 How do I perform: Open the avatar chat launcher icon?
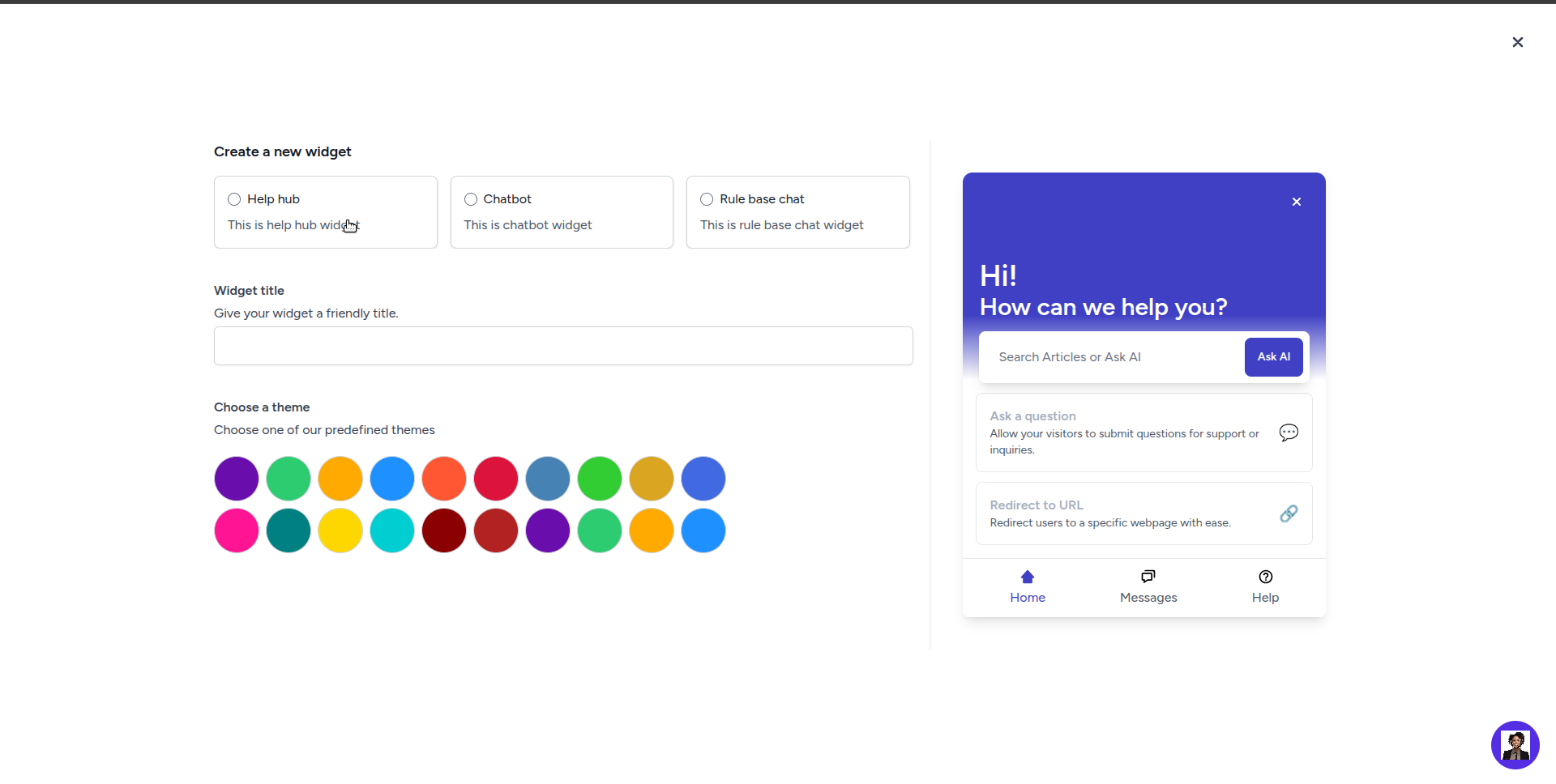[1515, 744]
